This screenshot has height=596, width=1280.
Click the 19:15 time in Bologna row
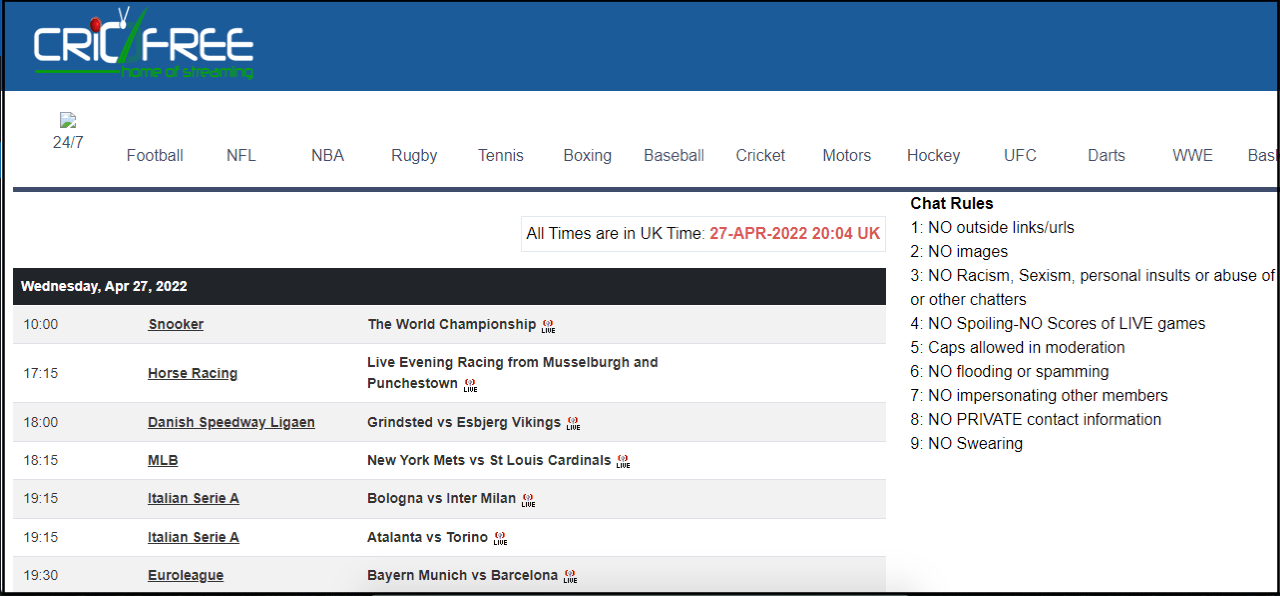click(x=41, y=498)
